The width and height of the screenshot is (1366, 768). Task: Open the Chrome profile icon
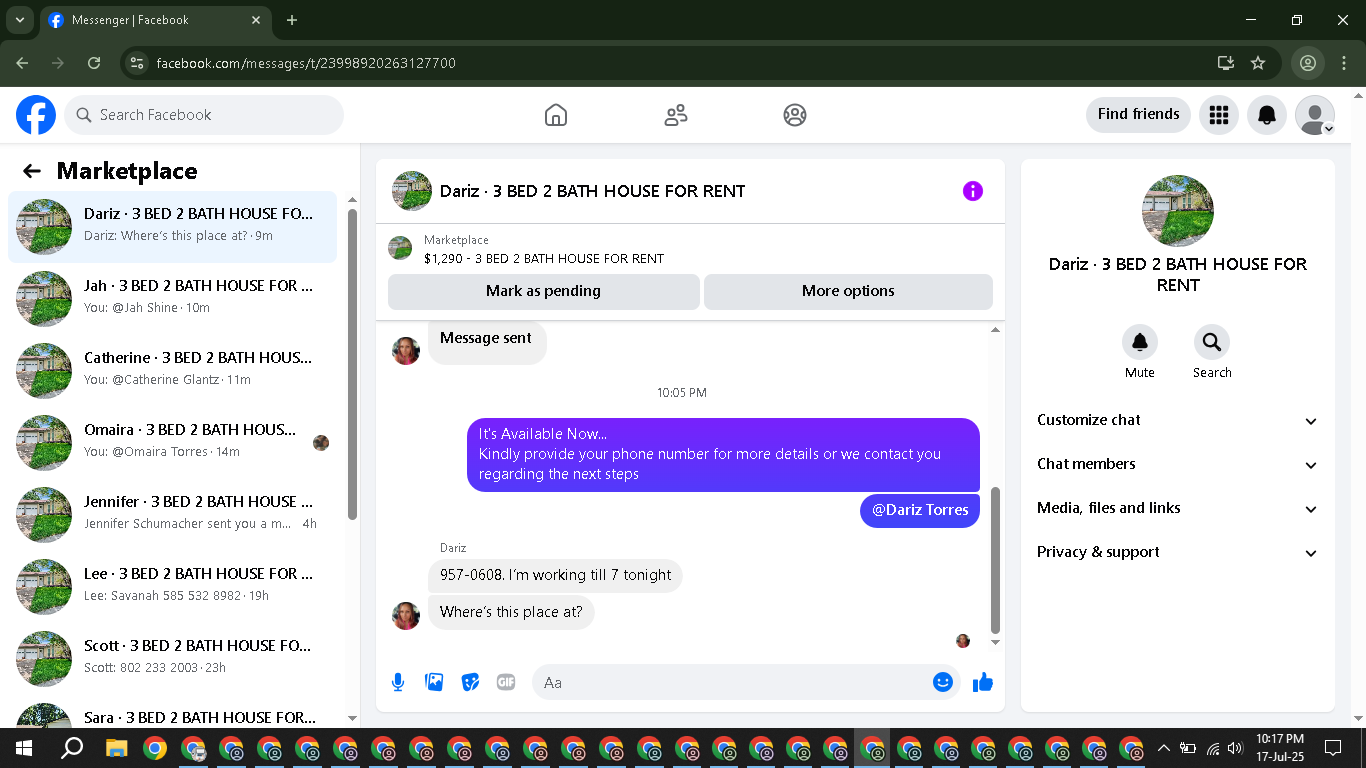click(1307, 63)
